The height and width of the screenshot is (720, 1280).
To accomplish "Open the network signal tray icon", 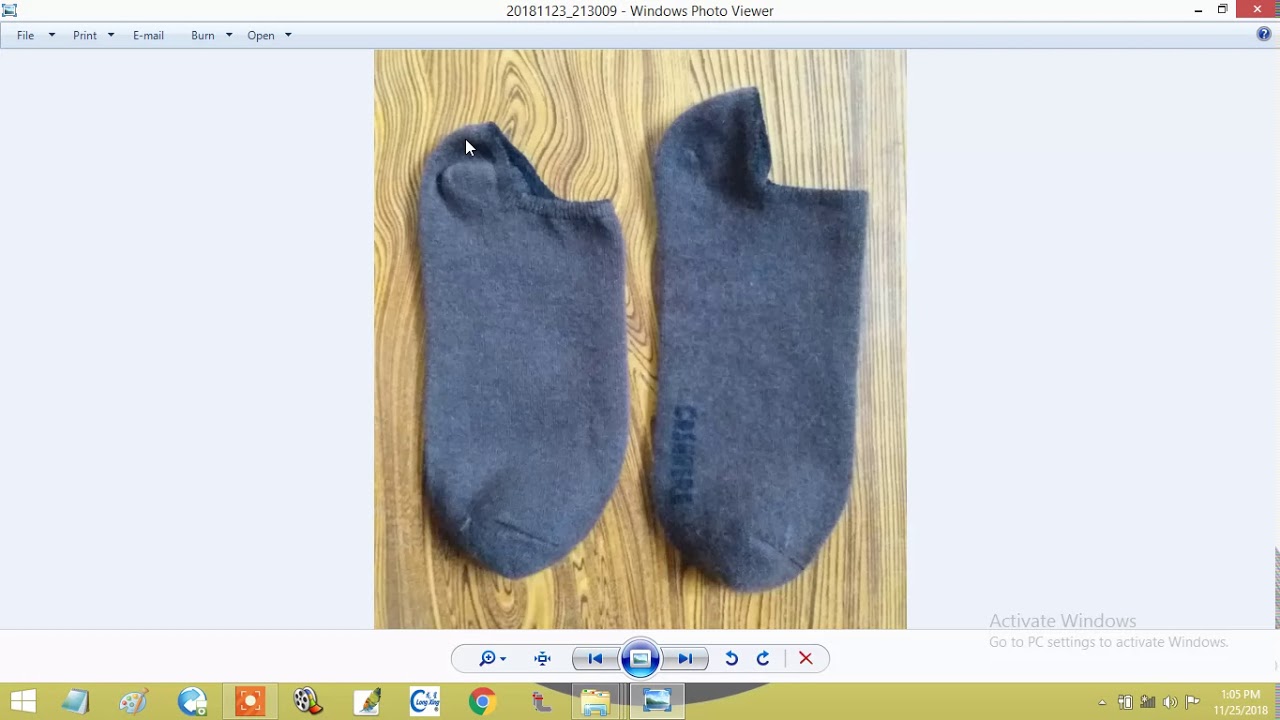I will 1148,702.
